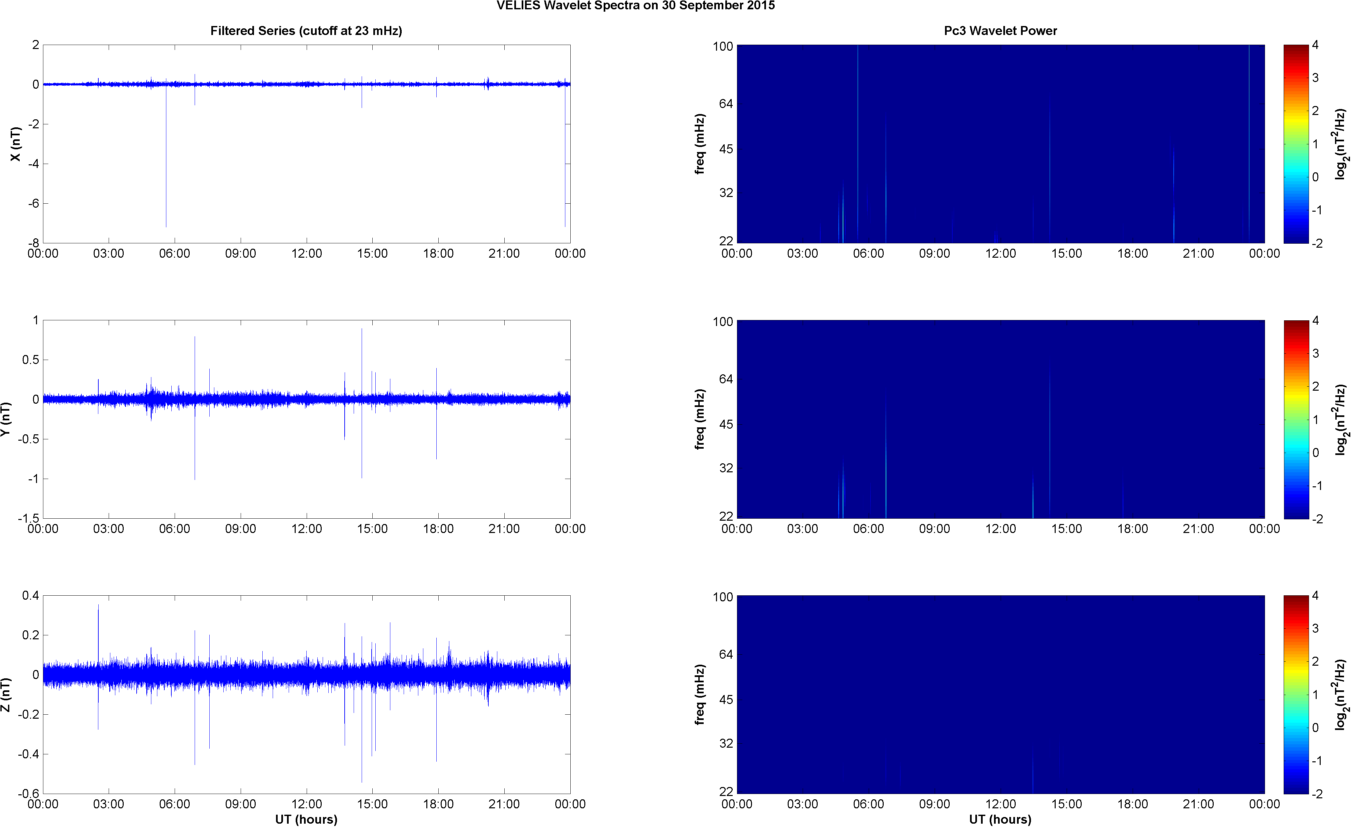Click the bottom colorbar's log2(nT²/Hz) label
This screenshot has width=1351, height=827.
pyautogui.click(x=1342, y=694)
